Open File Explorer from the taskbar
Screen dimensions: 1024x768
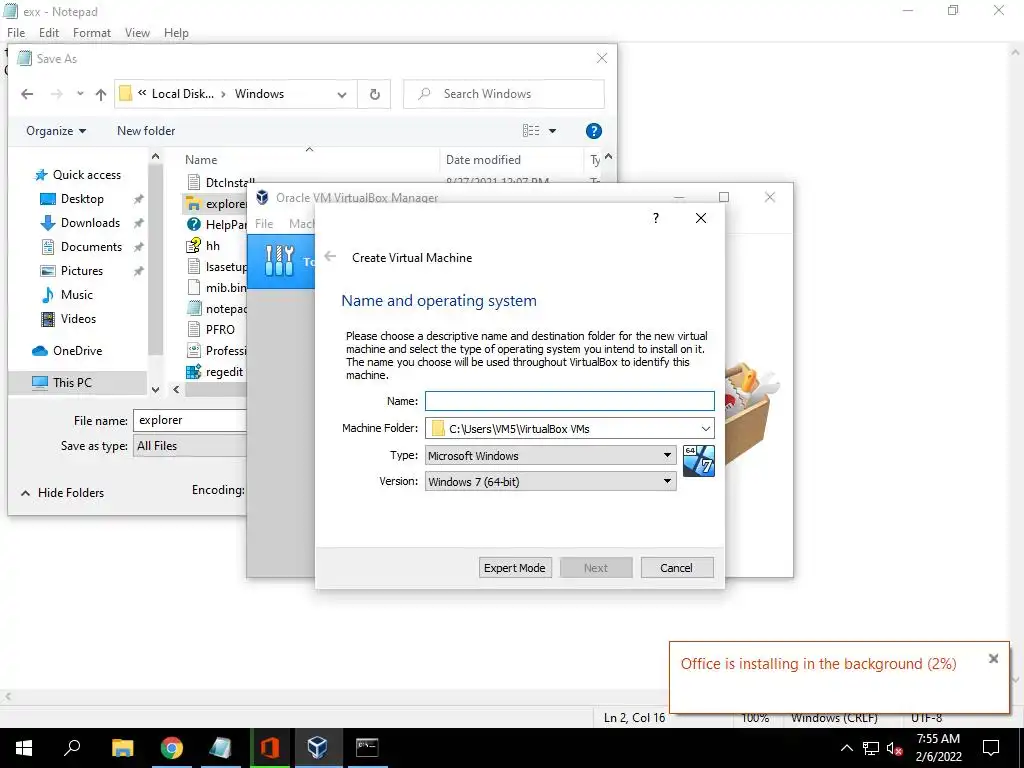pos(122,748)
